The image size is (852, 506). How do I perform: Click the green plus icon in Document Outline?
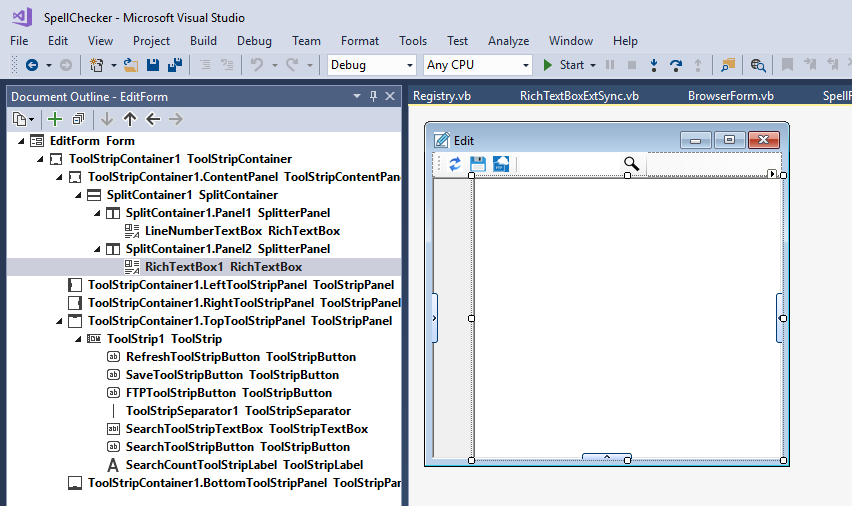tap(55, 119)
